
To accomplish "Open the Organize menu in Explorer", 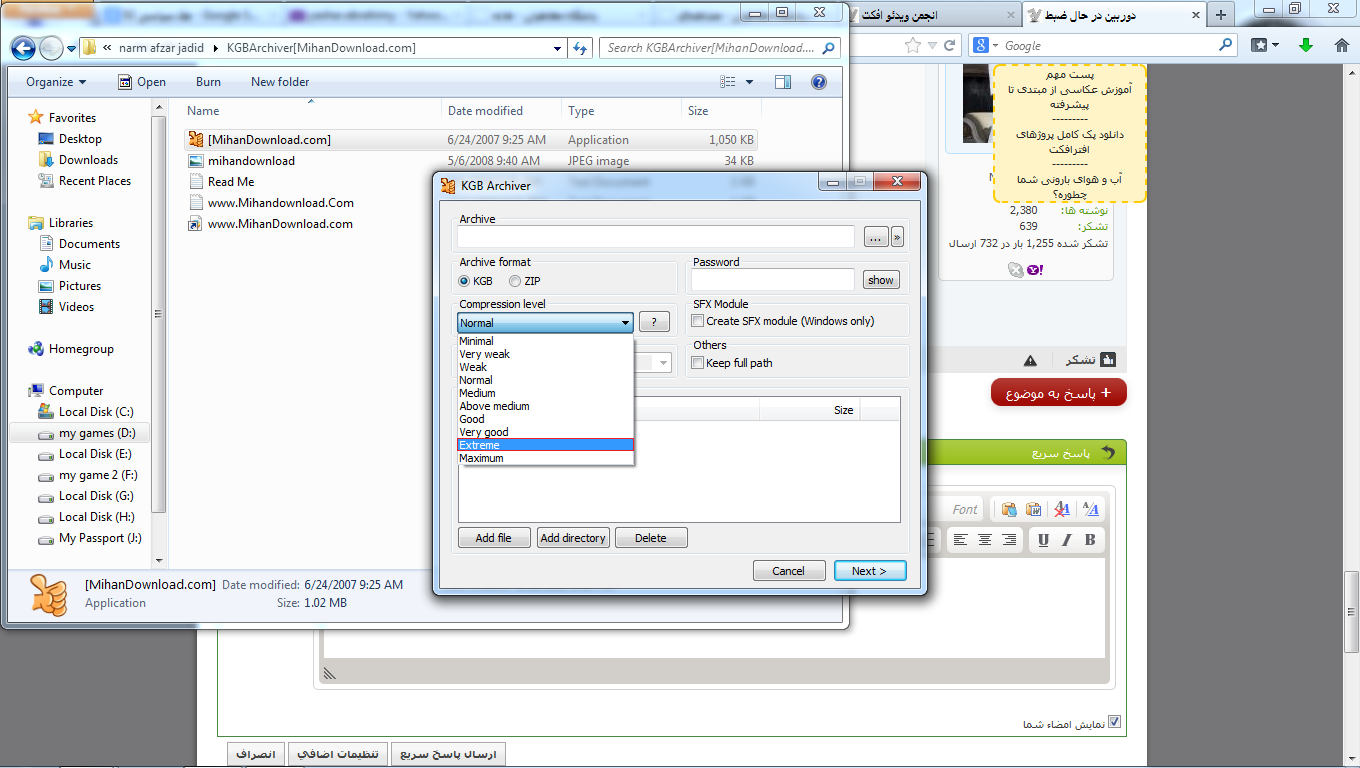I will [x=56, y=82].
